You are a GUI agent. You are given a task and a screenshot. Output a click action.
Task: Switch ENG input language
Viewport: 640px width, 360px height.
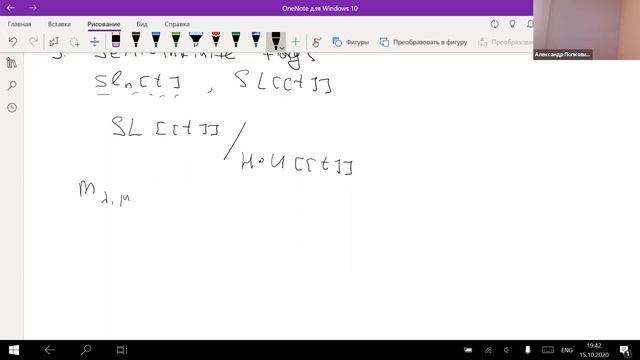point(567,350)
